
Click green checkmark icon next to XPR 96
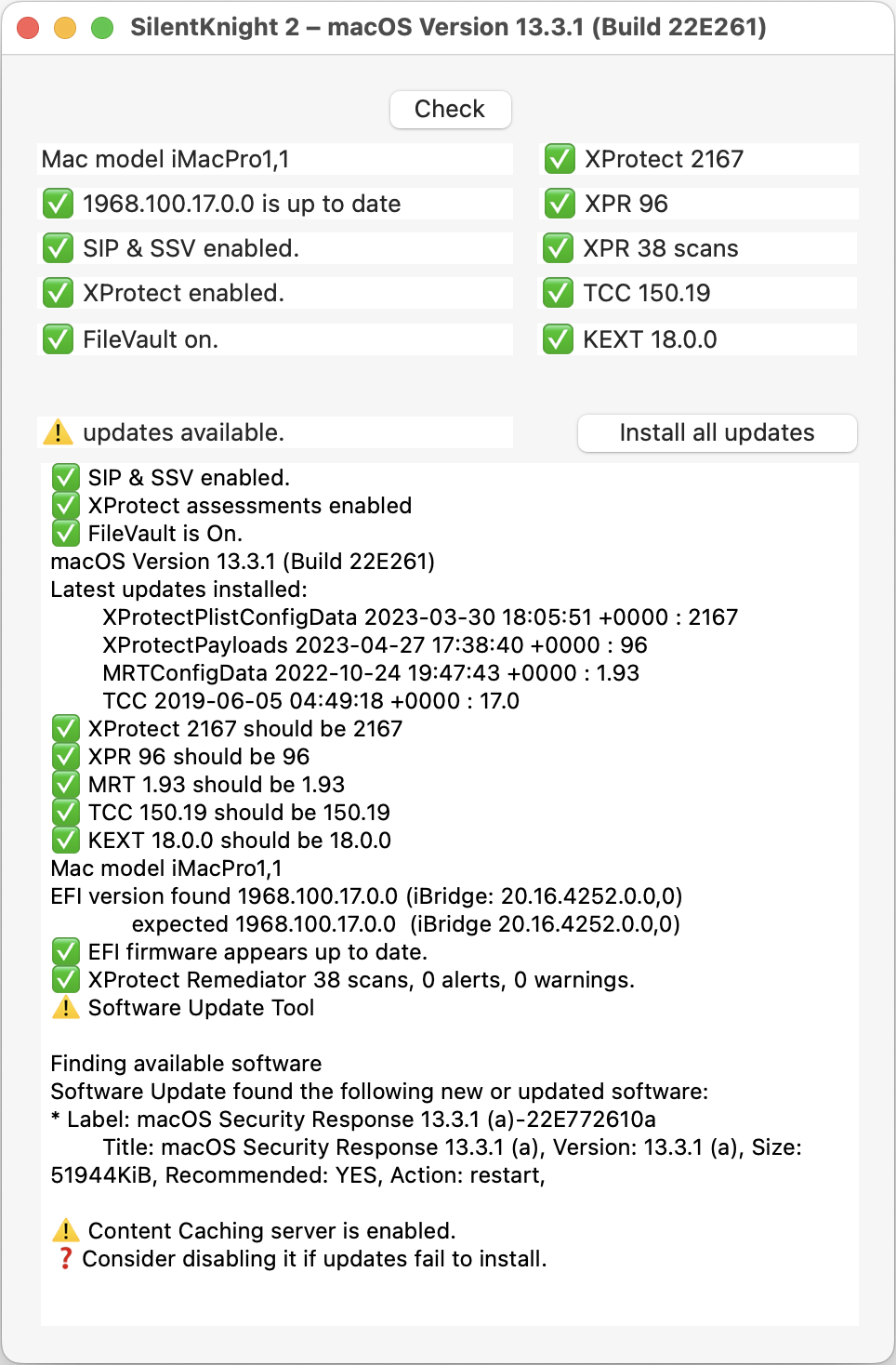(560, 204)
